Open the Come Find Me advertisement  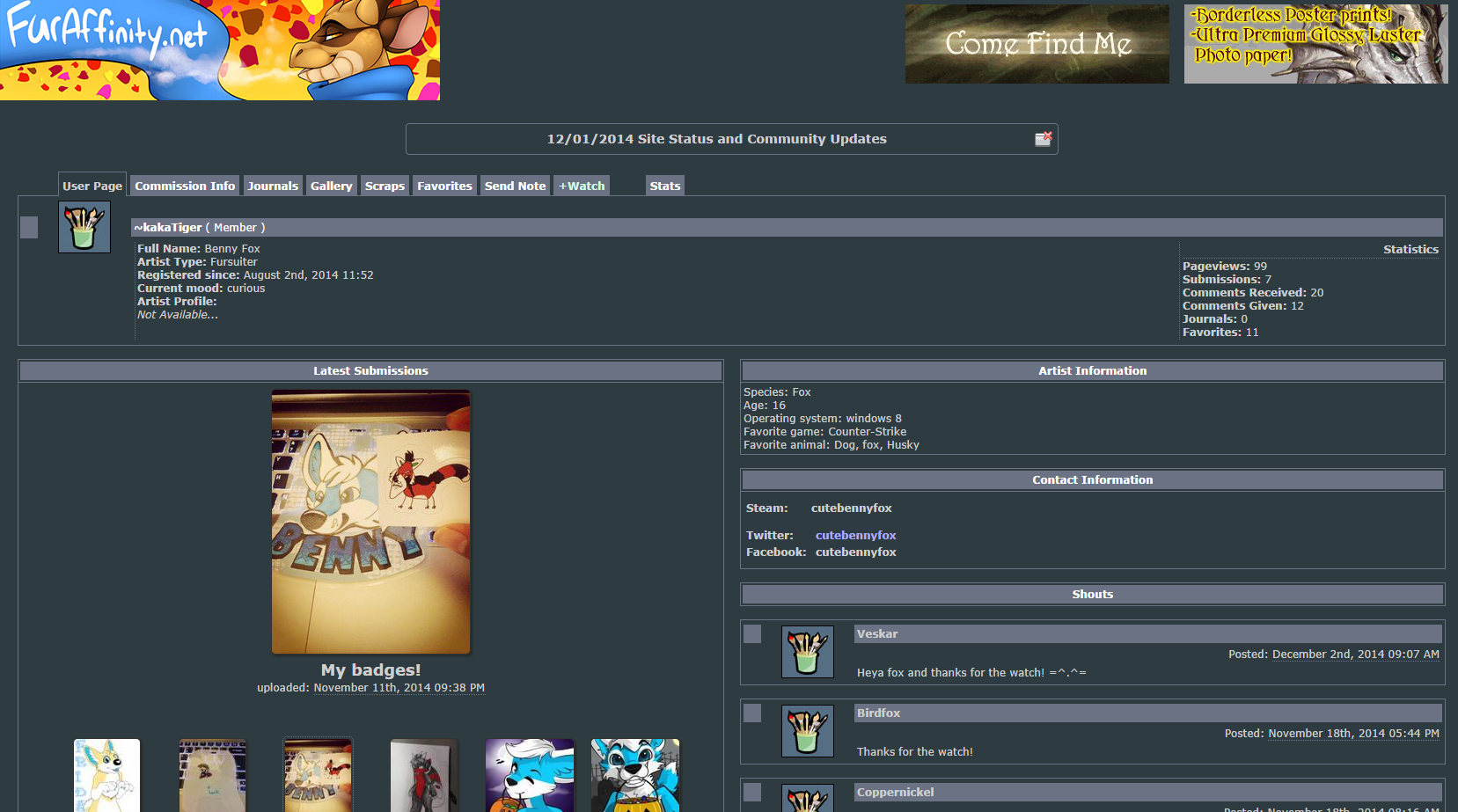tap(1037, 44)
